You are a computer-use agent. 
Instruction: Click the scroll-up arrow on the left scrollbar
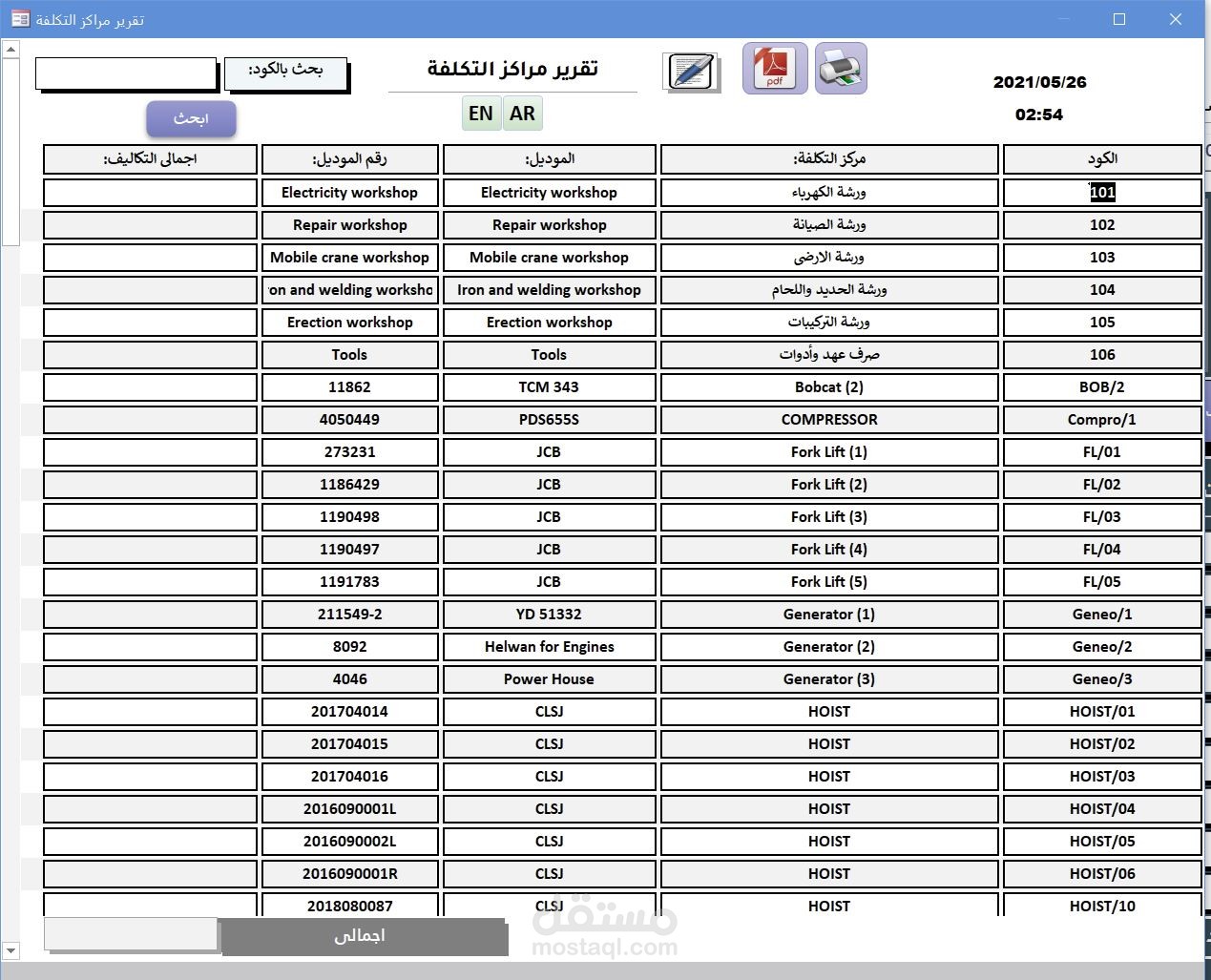(x=10, y=49)
